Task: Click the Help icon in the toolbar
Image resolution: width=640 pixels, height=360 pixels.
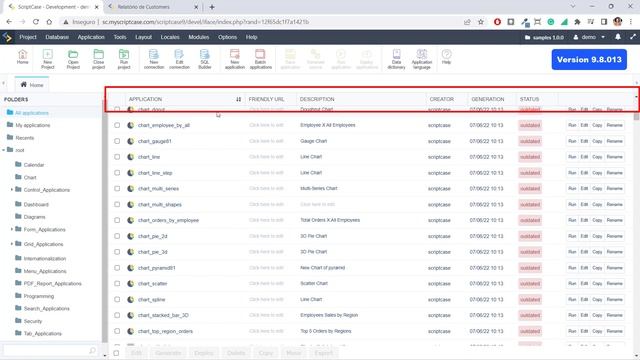Action: [447, 56]
